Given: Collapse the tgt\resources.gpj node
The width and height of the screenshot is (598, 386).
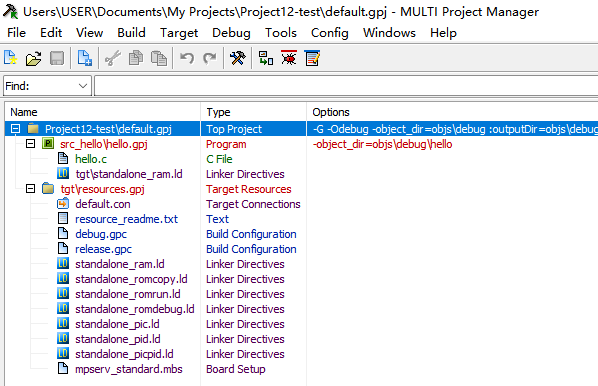Looking at the screenshot, I should (x=31, y=189).
